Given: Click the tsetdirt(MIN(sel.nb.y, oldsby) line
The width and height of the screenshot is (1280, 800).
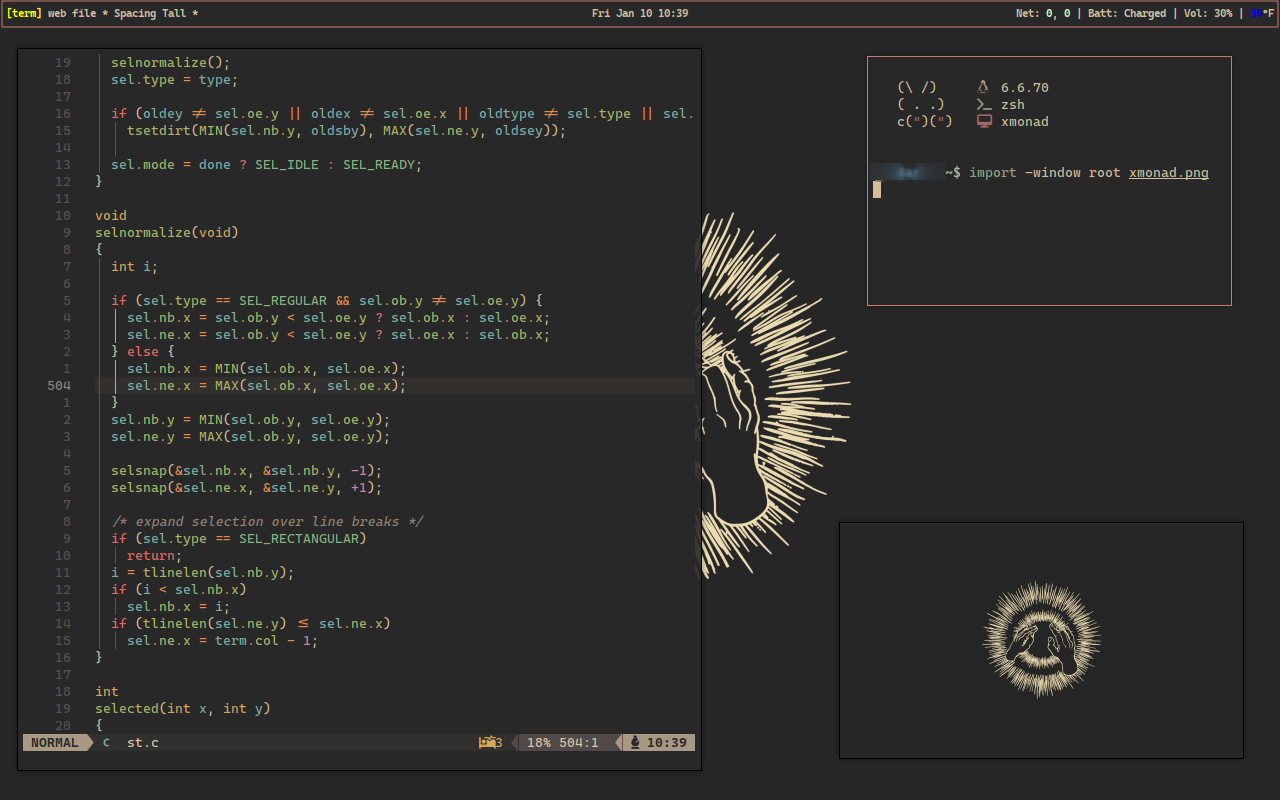Looking at the screenshot, I should tap(347, 131).
